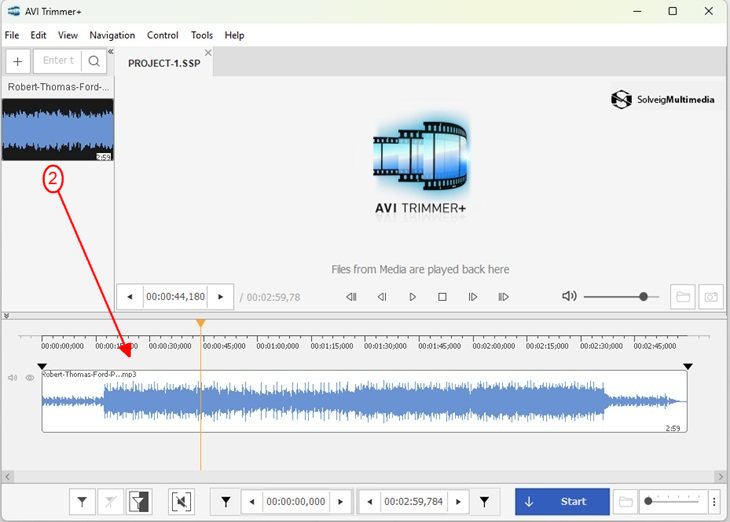Close the PROJECT-1.SSP tab
The width and height of the screenshot is (730, 522).
pyautogui.click(x=208, y=53)
